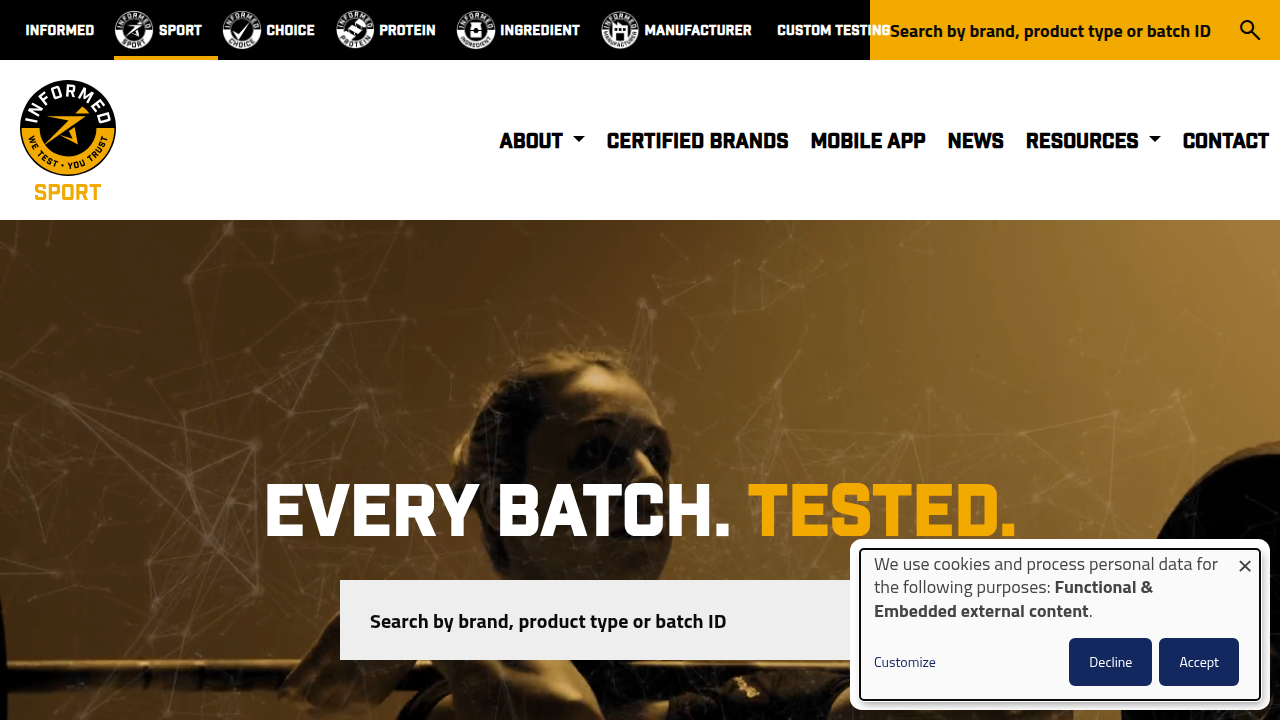Open the INFORMED tab in top bar
Viewport: 1280px width, 720px height.
tap(60, 30)
